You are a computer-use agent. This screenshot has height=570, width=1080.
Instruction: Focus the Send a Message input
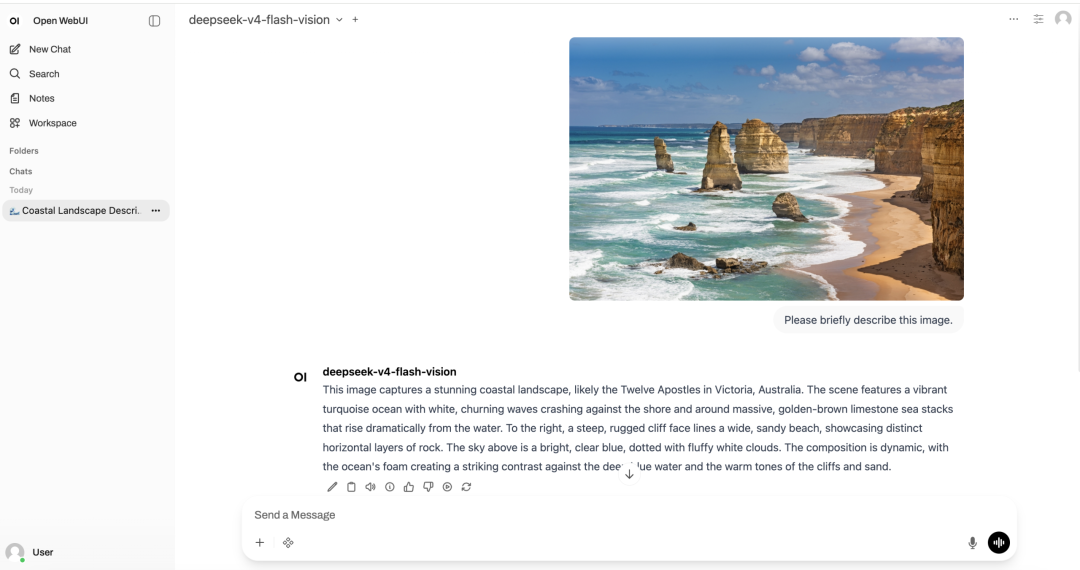coord(630,515)
